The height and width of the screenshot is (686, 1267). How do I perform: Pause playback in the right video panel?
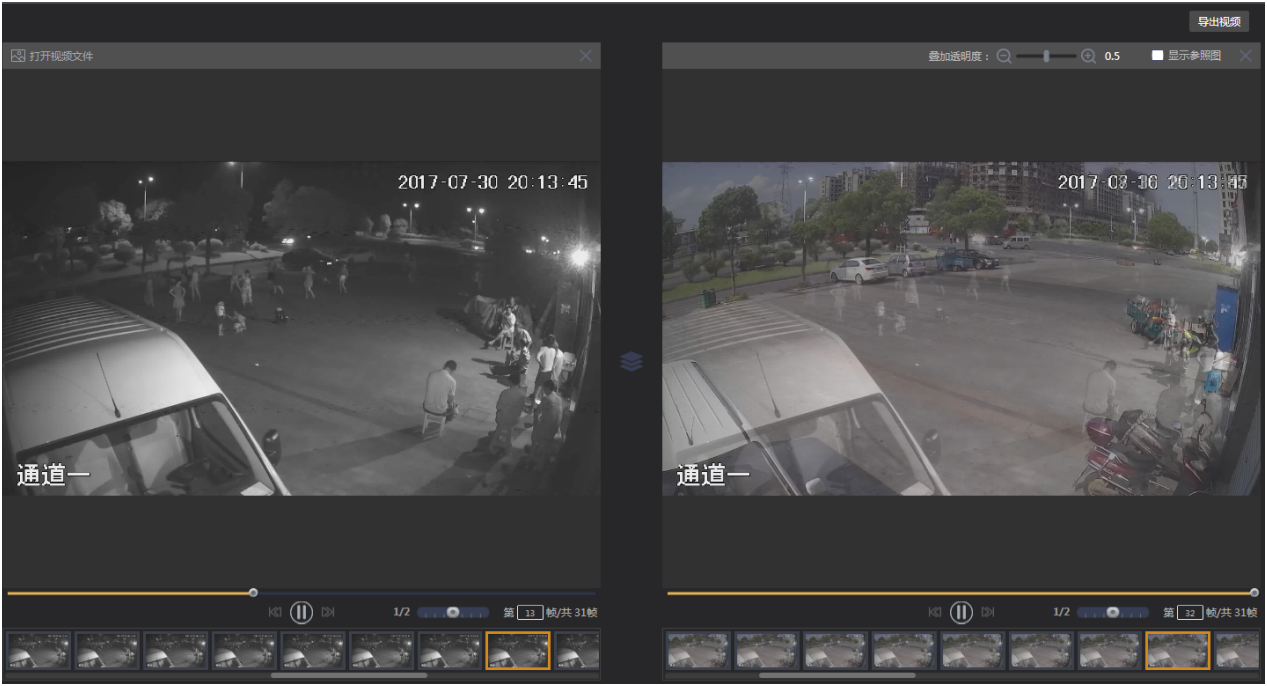pyautogui.click(x=961, y=612)
